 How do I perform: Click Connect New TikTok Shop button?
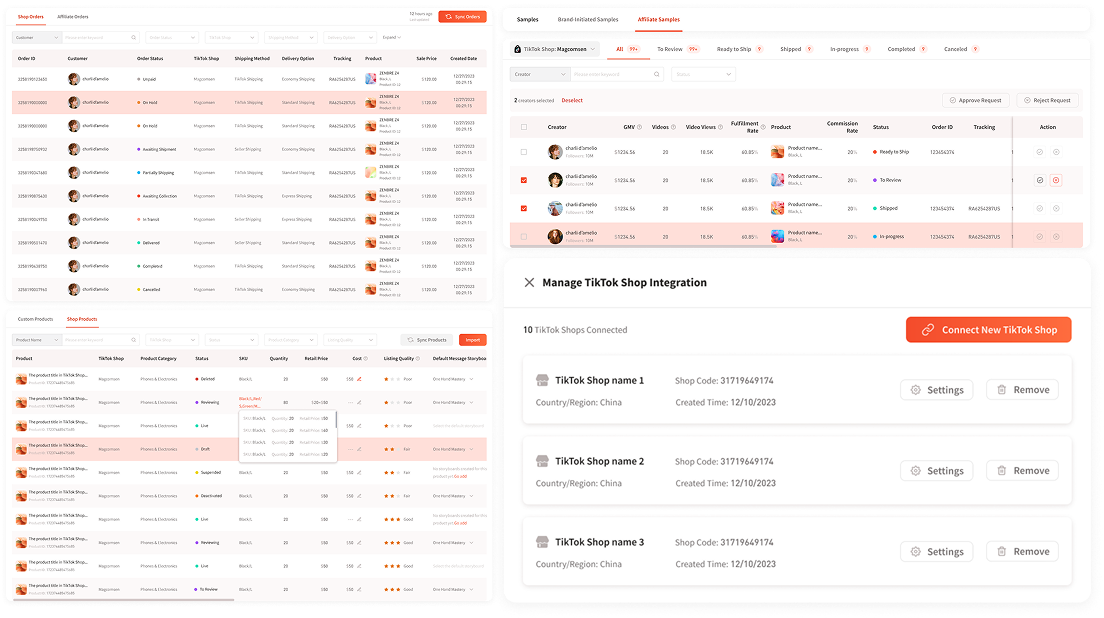pyautogui.click(x=988, y=330)
